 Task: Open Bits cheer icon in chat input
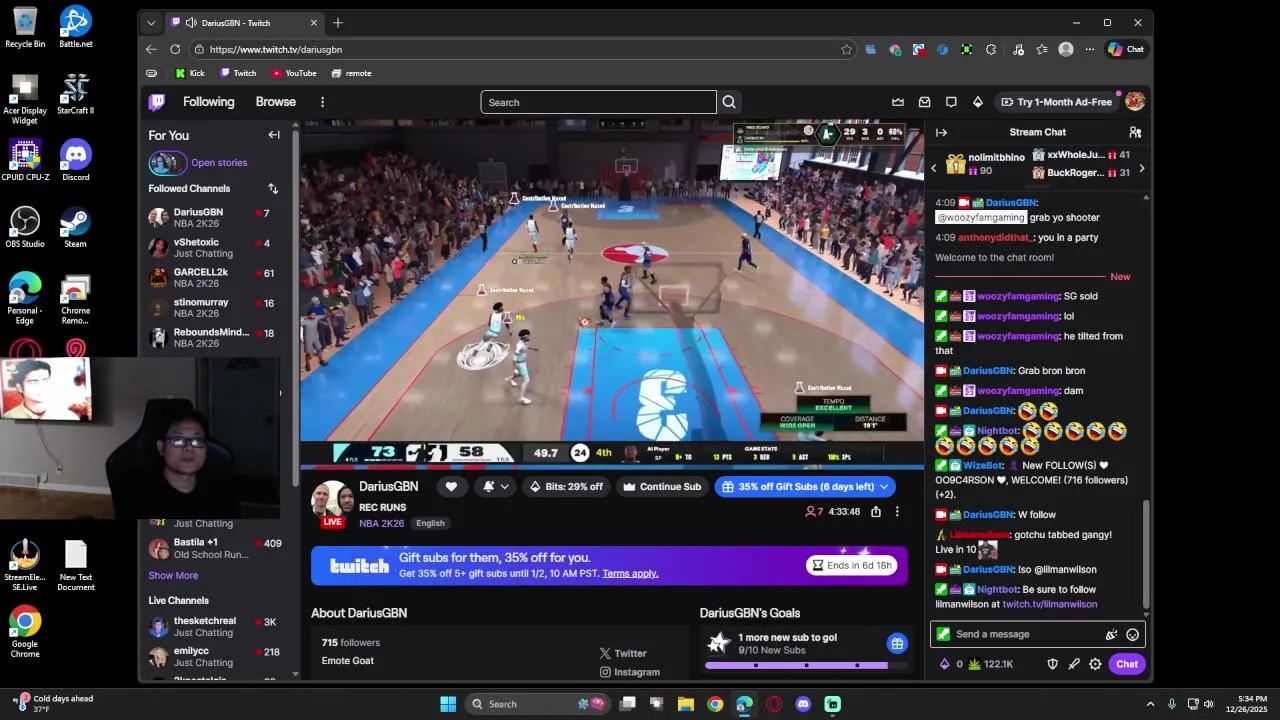1111,634
